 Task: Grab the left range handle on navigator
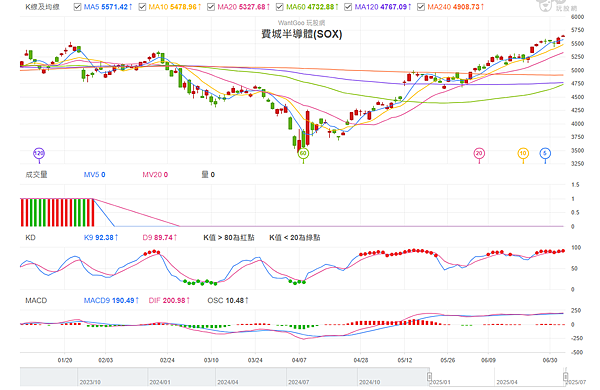coord(430,377)
